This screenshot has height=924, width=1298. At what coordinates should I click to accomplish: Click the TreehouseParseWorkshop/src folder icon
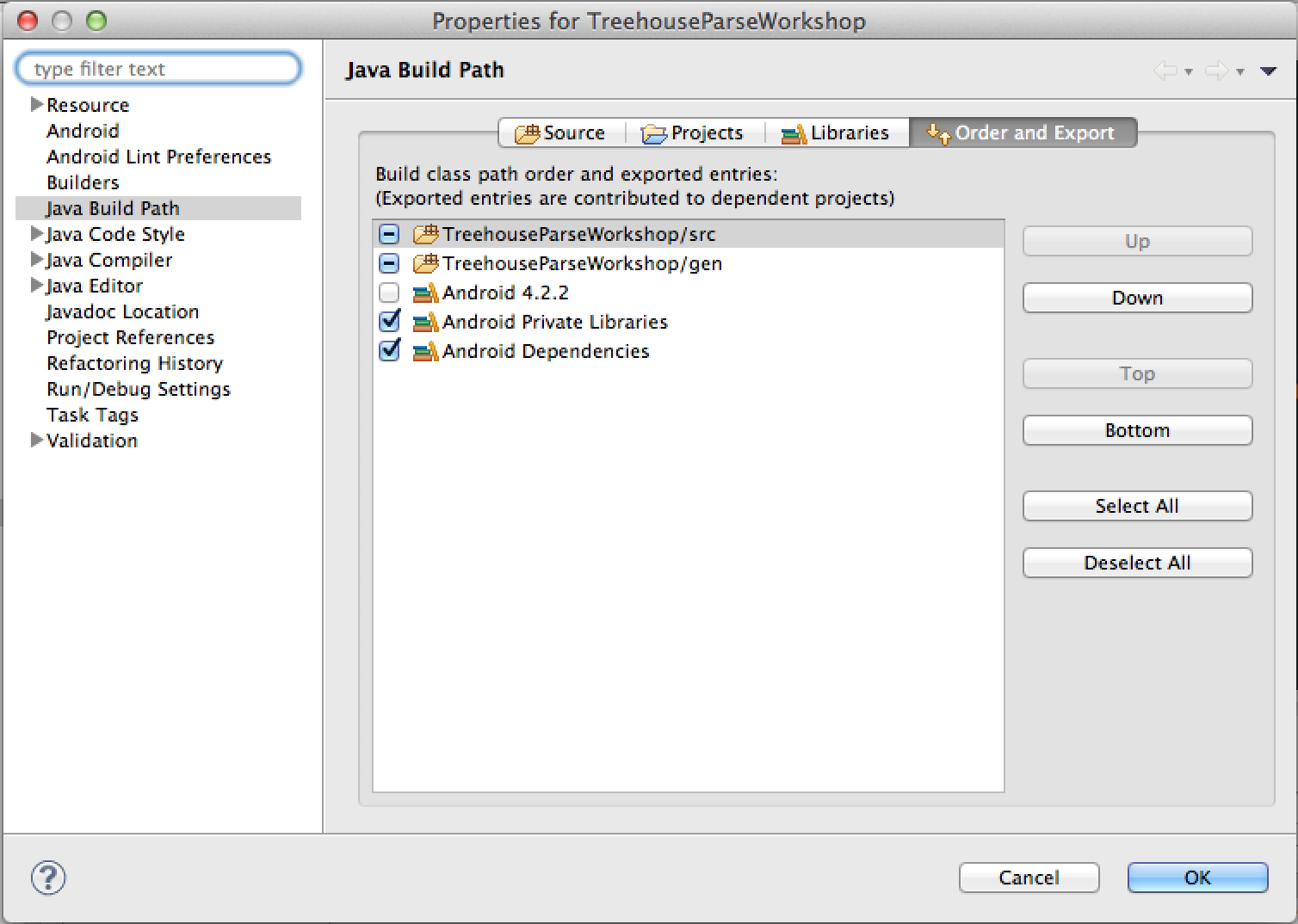tap(425, 234)
